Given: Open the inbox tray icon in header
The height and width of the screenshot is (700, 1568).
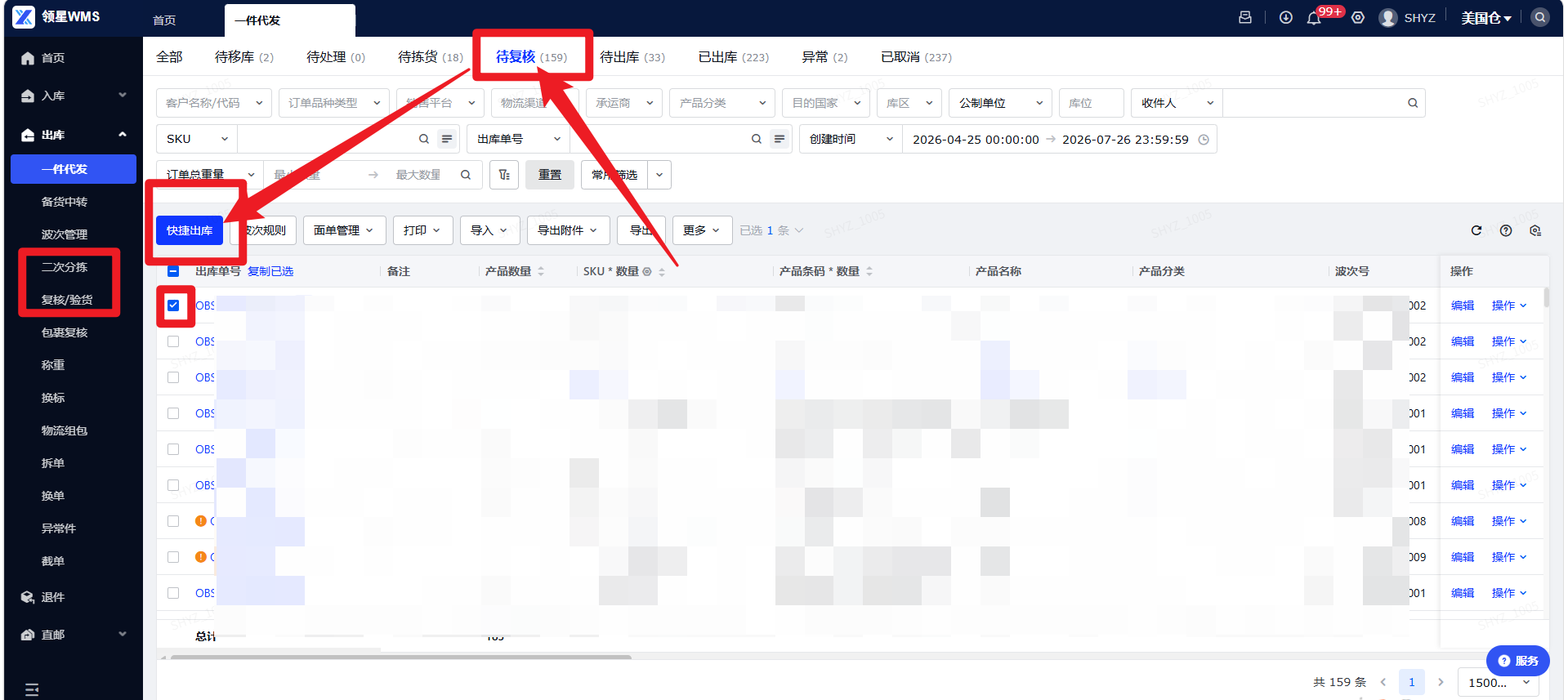Looking at the screenshot, I should coord(1245,17).
